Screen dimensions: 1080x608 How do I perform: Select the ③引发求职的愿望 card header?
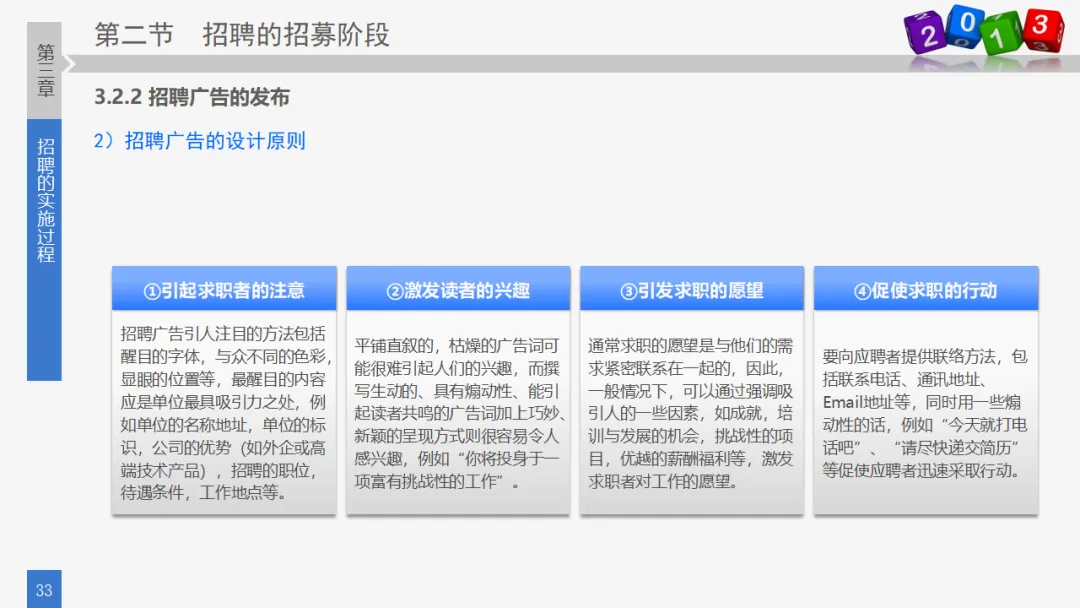click(x=692, y=290)
